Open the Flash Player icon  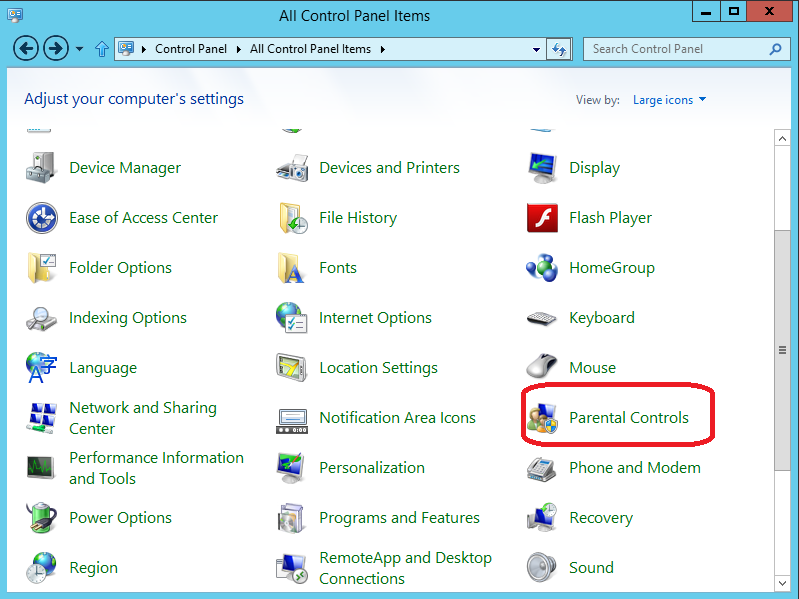pyautogui.click(x=542, y=217)
